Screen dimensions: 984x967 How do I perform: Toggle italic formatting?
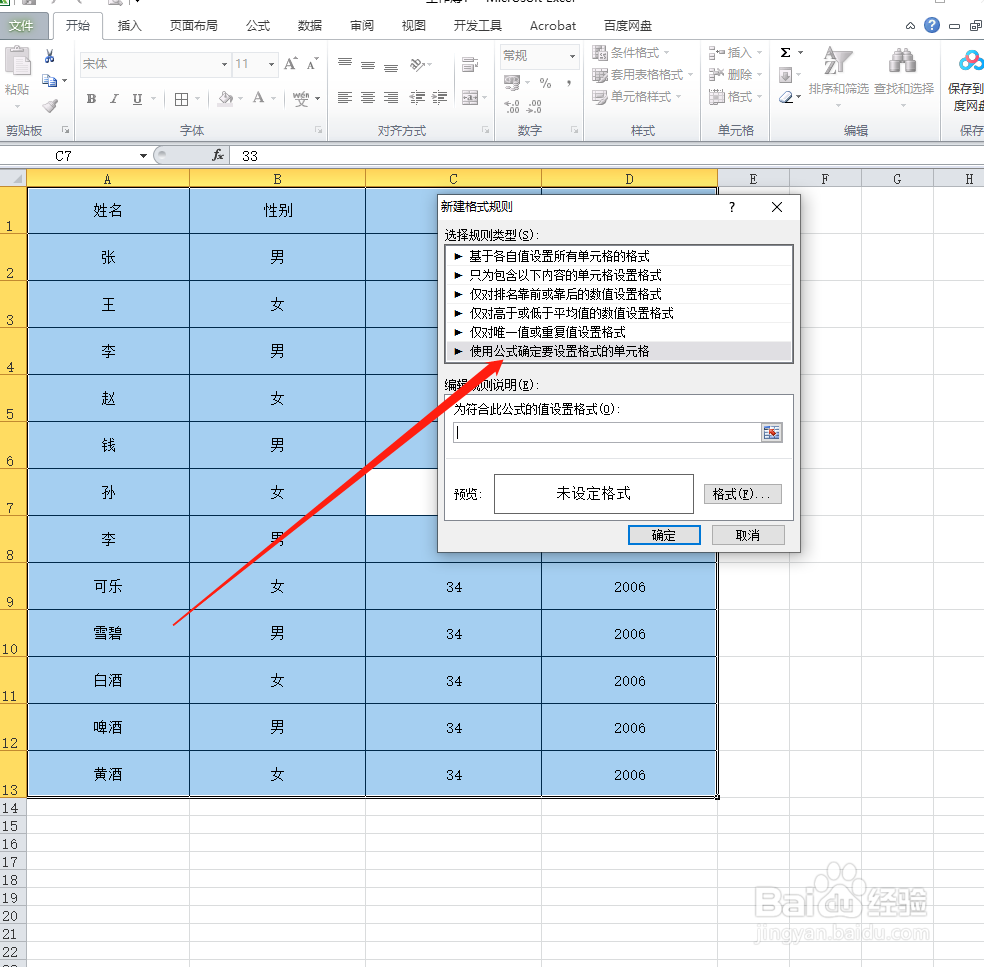[113, 98]
